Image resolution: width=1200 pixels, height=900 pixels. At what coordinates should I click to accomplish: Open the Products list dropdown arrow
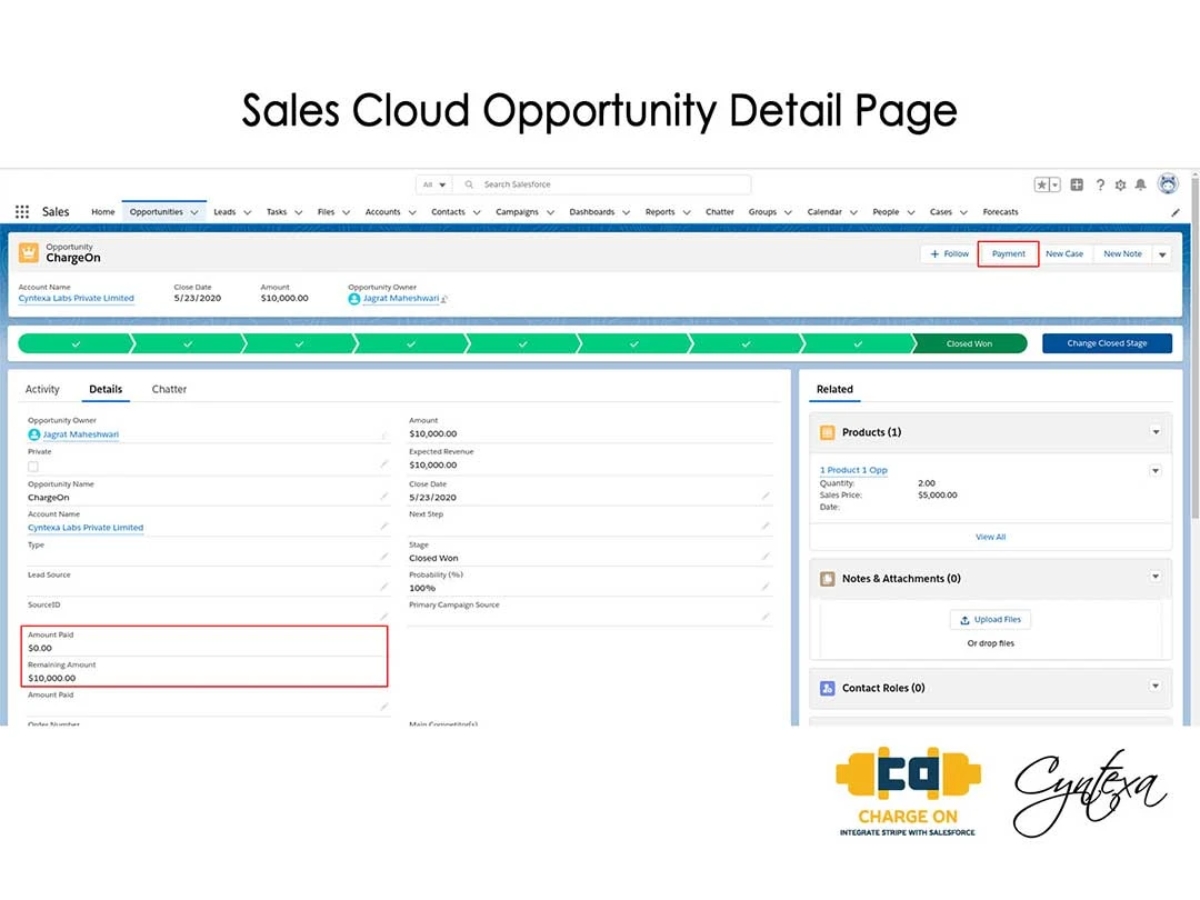point(1156,433)
